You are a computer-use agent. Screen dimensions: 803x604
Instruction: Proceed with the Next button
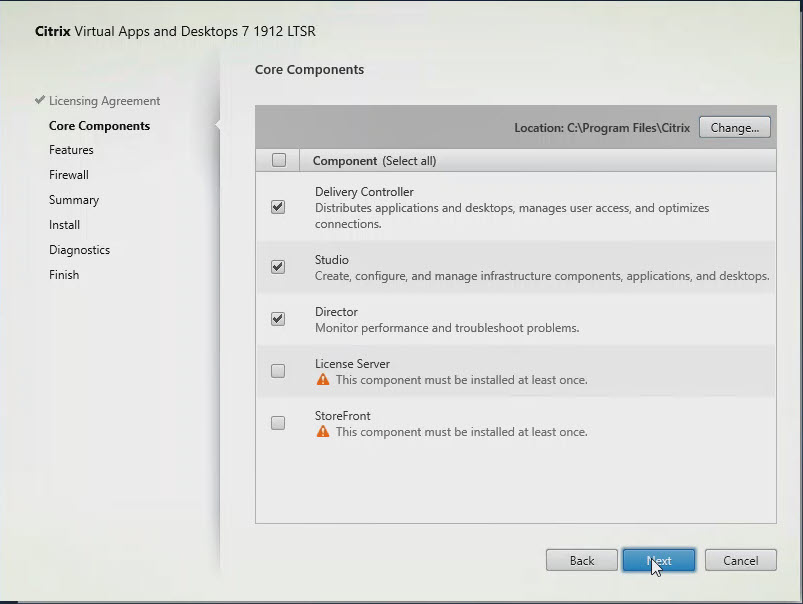click(x=659, y=560)
